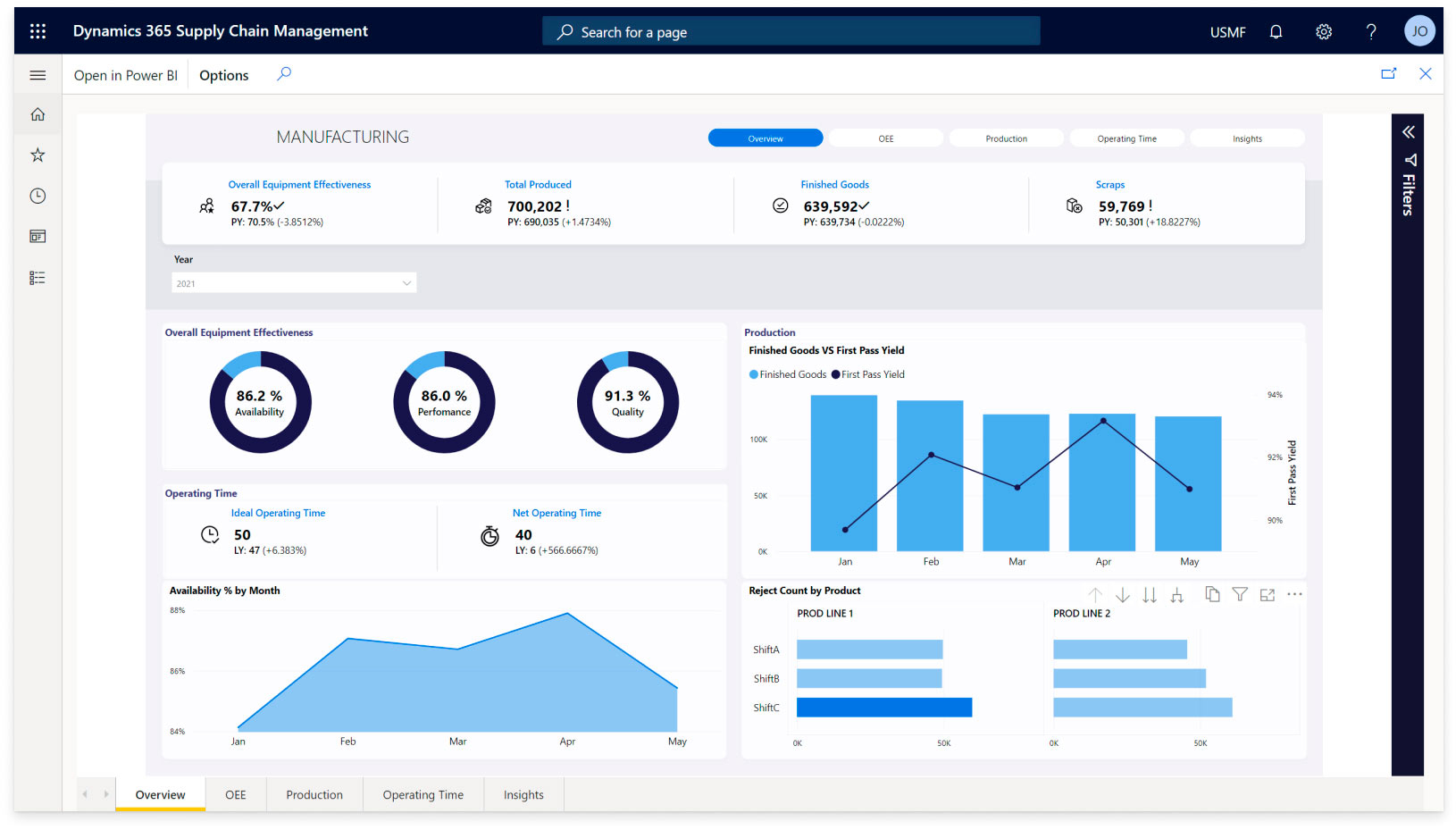Select the Apr bar in the Finished Goods chart
This screenshot has width=1456, height=830.
(1102, 482)
